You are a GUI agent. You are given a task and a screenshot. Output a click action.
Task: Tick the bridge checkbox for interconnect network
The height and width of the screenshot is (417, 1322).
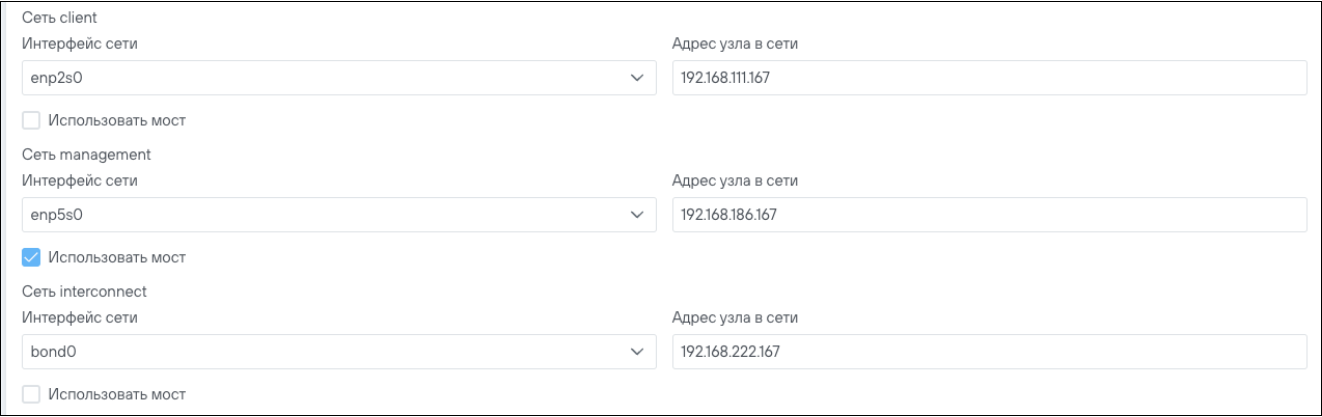point(31,395)
